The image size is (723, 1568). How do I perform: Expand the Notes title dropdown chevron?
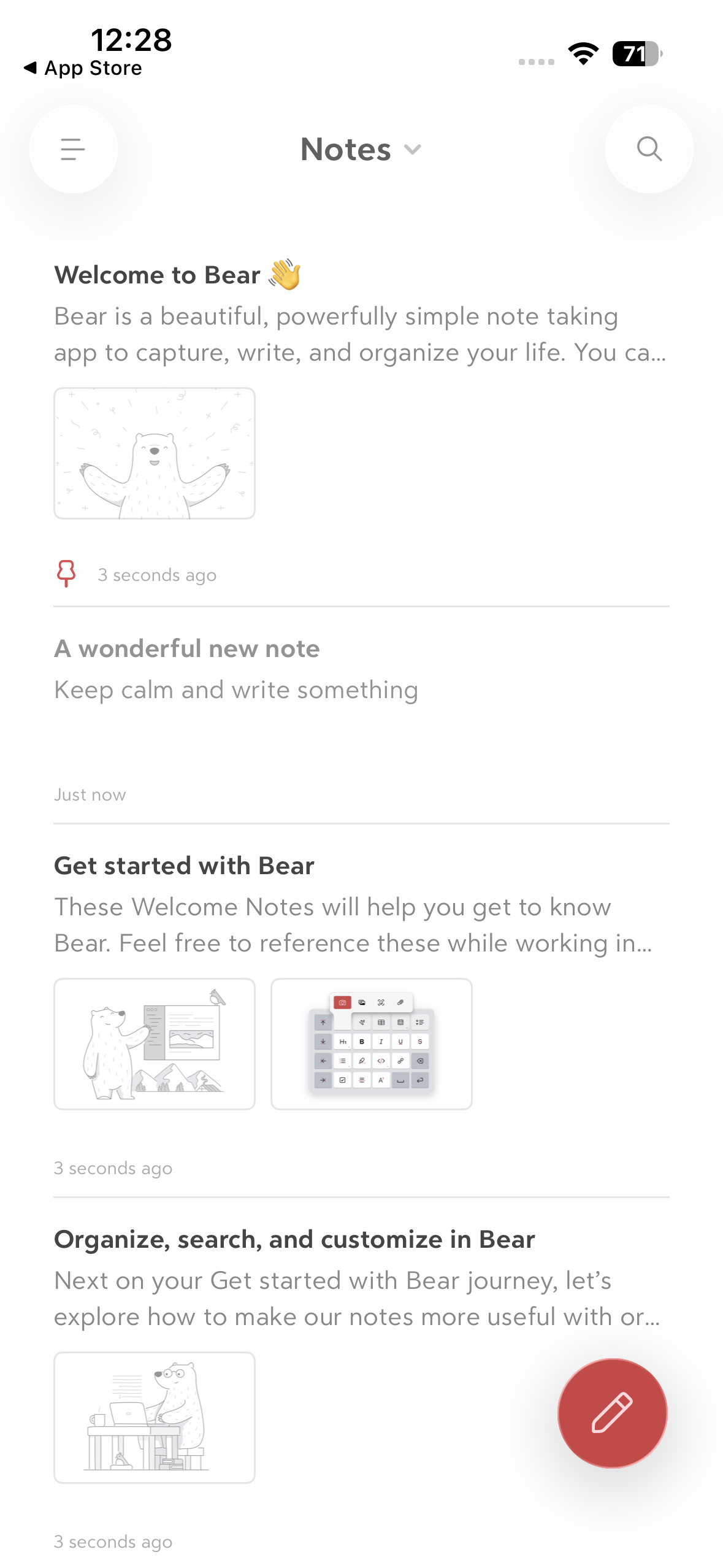click(413, 150)
